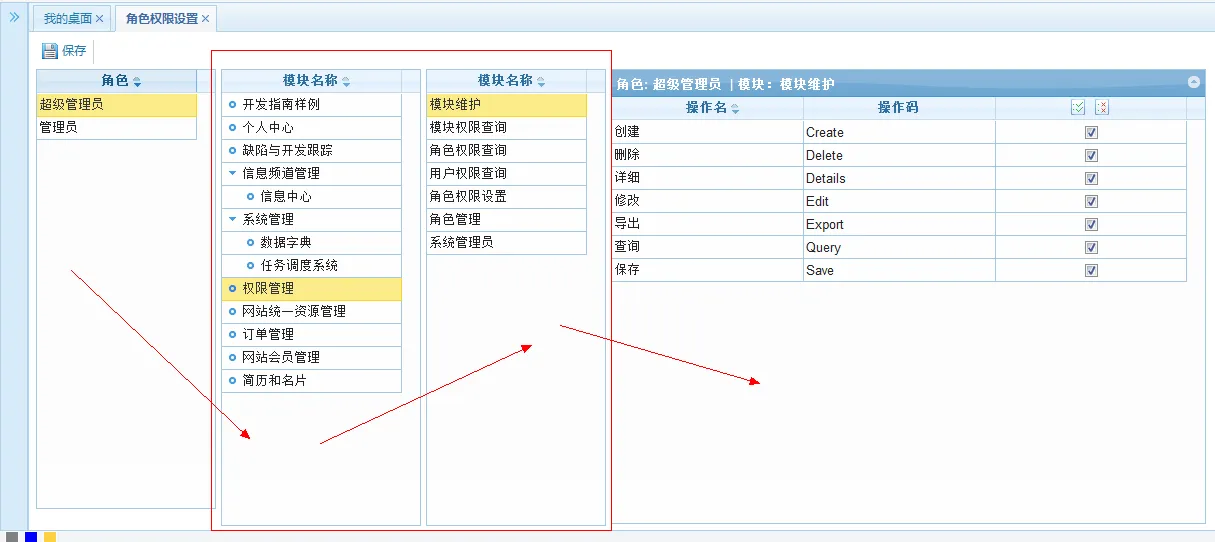
Task: Select the 角色管理 module row
Action: coord(507,219)
